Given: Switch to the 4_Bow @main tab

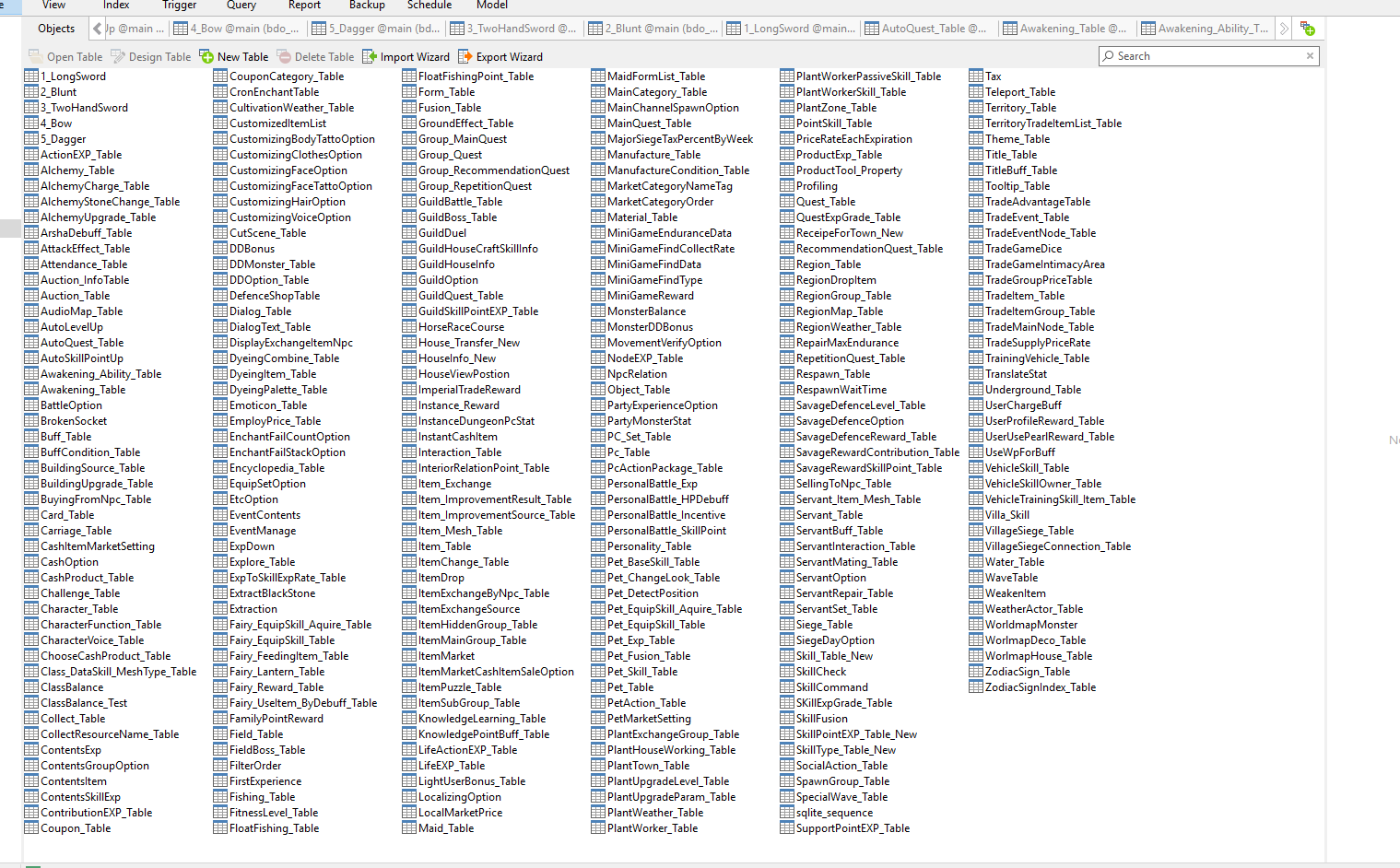Looking at the screenshot, I should [x=237, y=29].
